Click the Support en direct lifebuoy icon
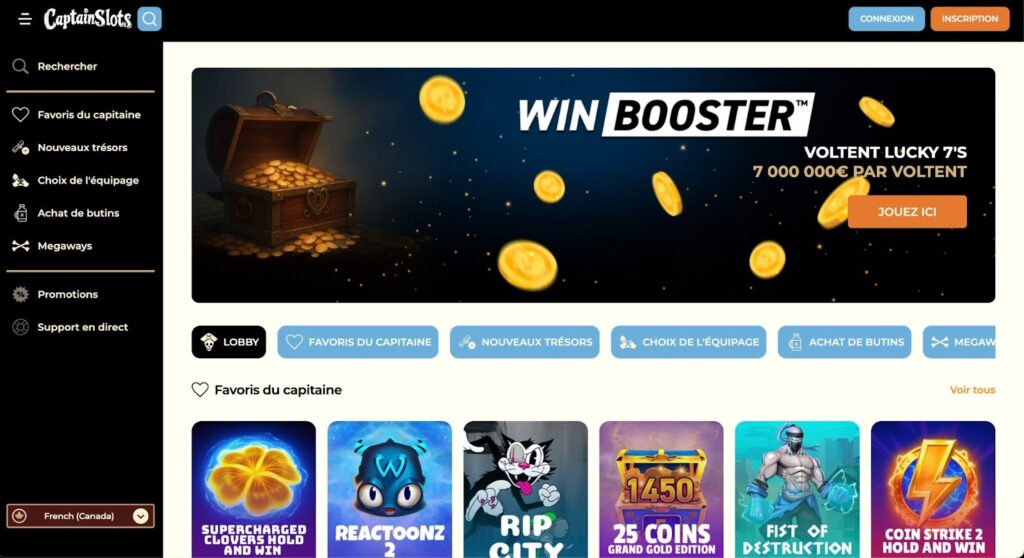Screen dimensions: 1024x558 tap(20, 327)
